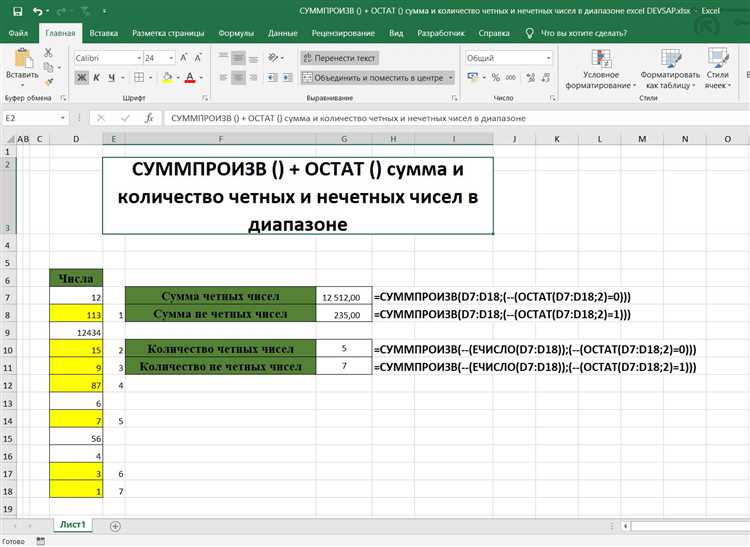Add a new sheet with plus icon
Image resolution: width=750 pixels, height=547 pixels.
[x=115, y=526]
